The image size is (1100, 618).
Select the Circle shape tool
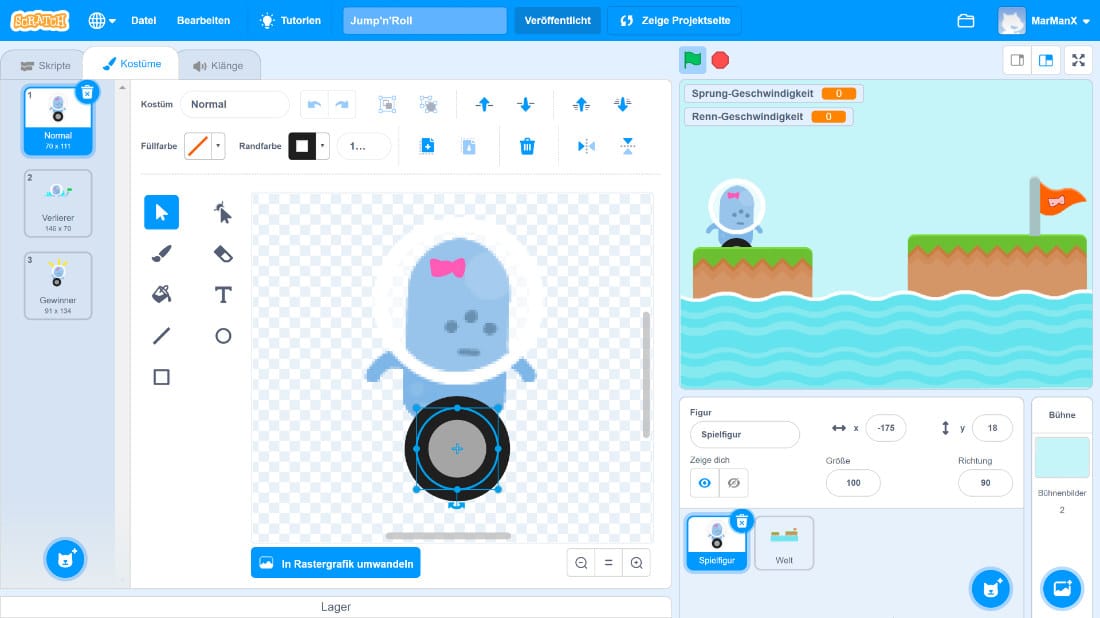click(223, 336)
